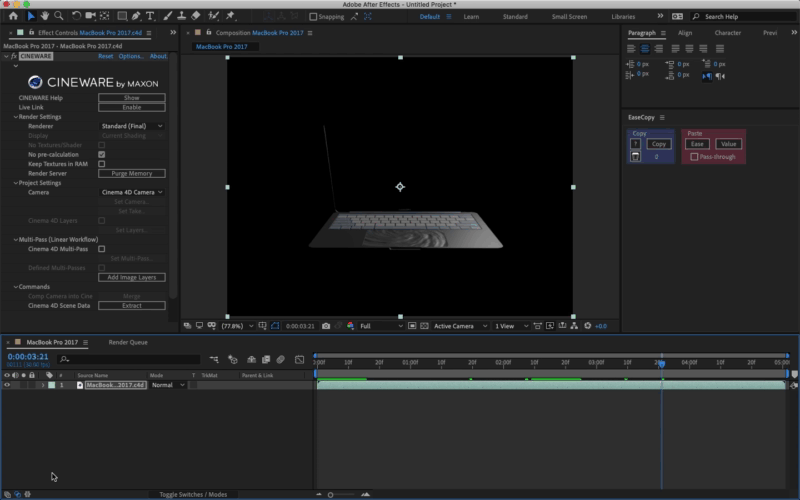
Task: Select the Rotation tool
Action: pos(76,16)
